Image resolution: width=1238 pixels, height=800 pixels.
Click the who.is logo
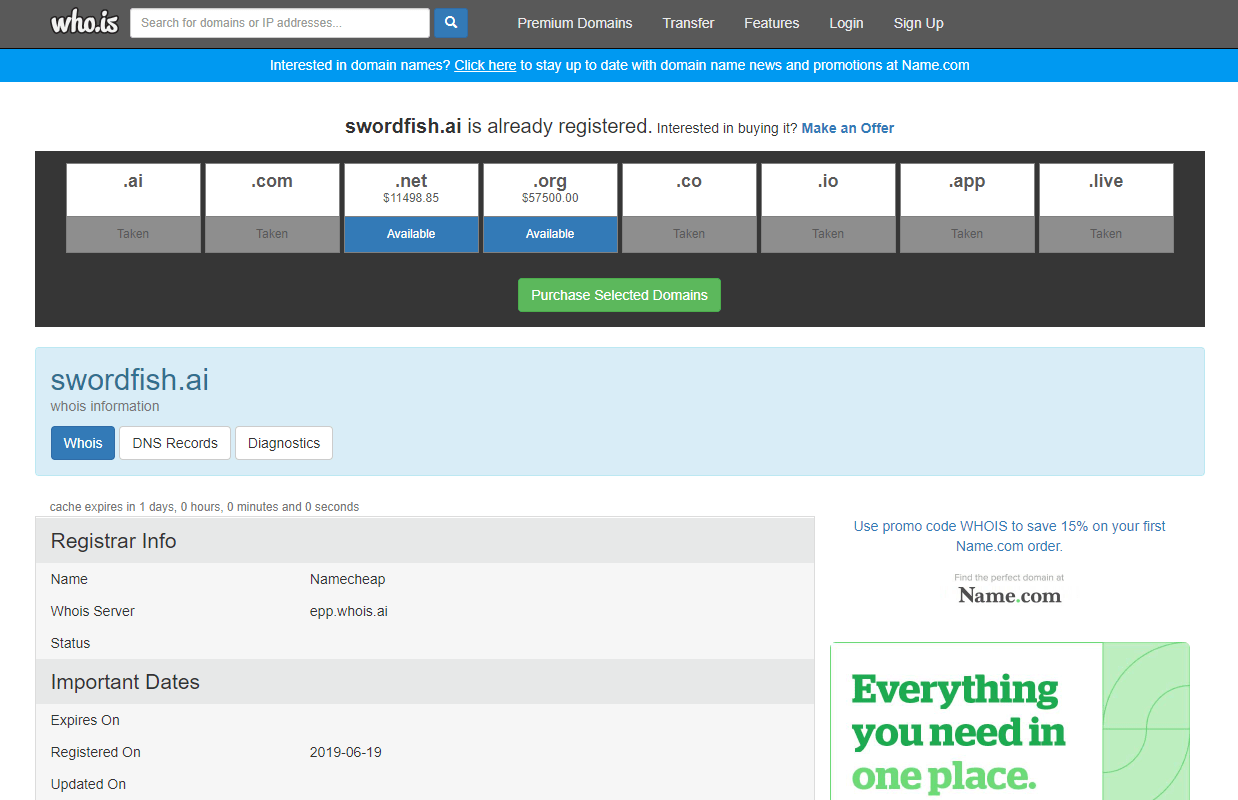pyautogui.click(x=84, y=22)
